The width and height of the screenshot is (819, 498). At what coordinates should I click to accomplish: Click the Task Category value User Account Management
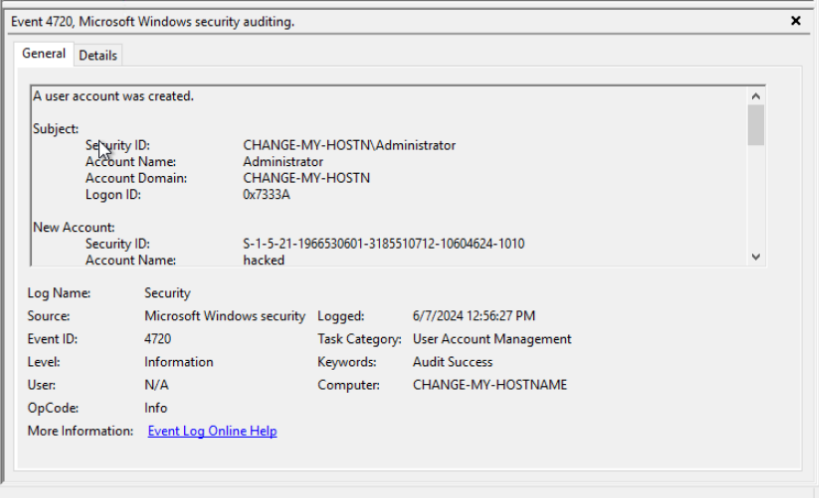[492, 339]
